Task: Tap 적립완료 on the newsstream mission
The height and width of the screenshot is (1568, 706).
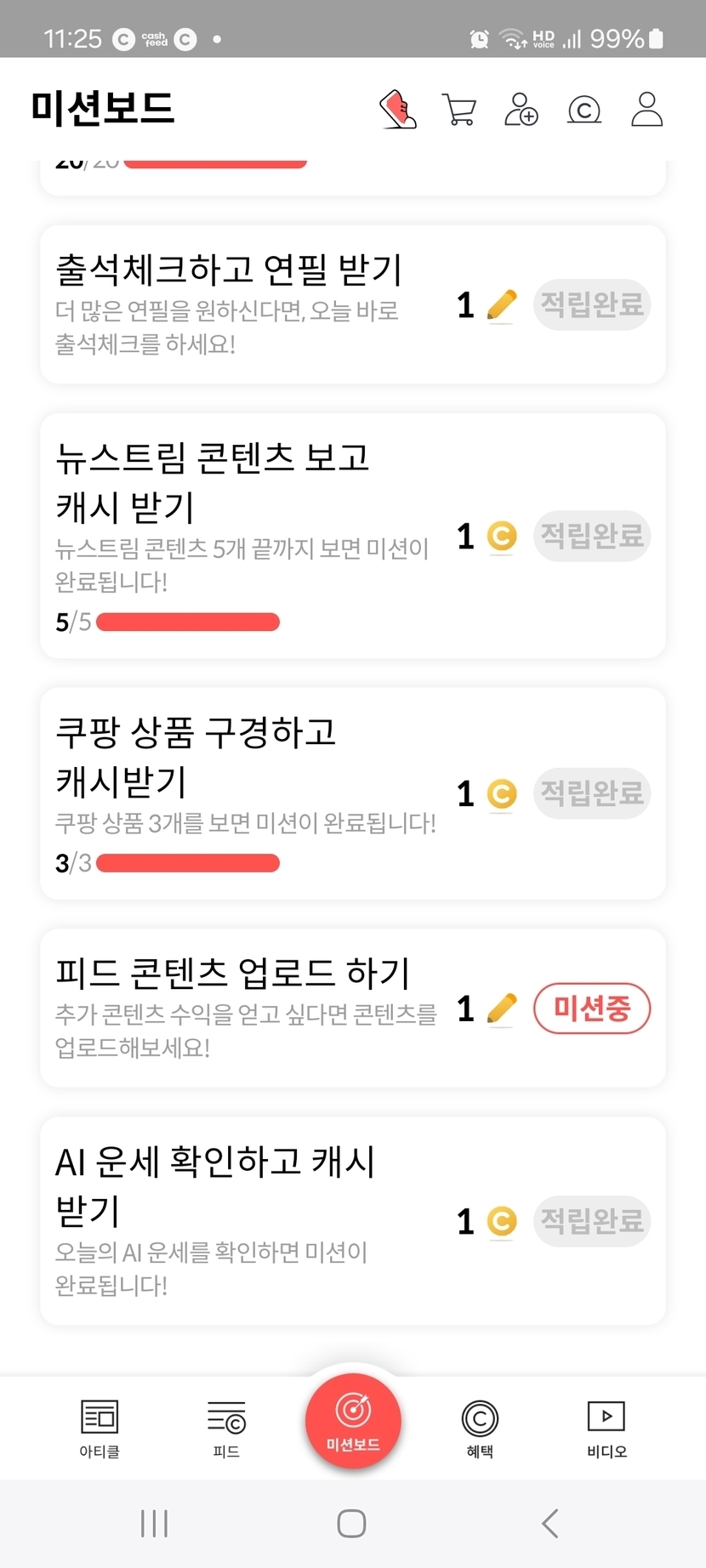Action: (592, 536)
